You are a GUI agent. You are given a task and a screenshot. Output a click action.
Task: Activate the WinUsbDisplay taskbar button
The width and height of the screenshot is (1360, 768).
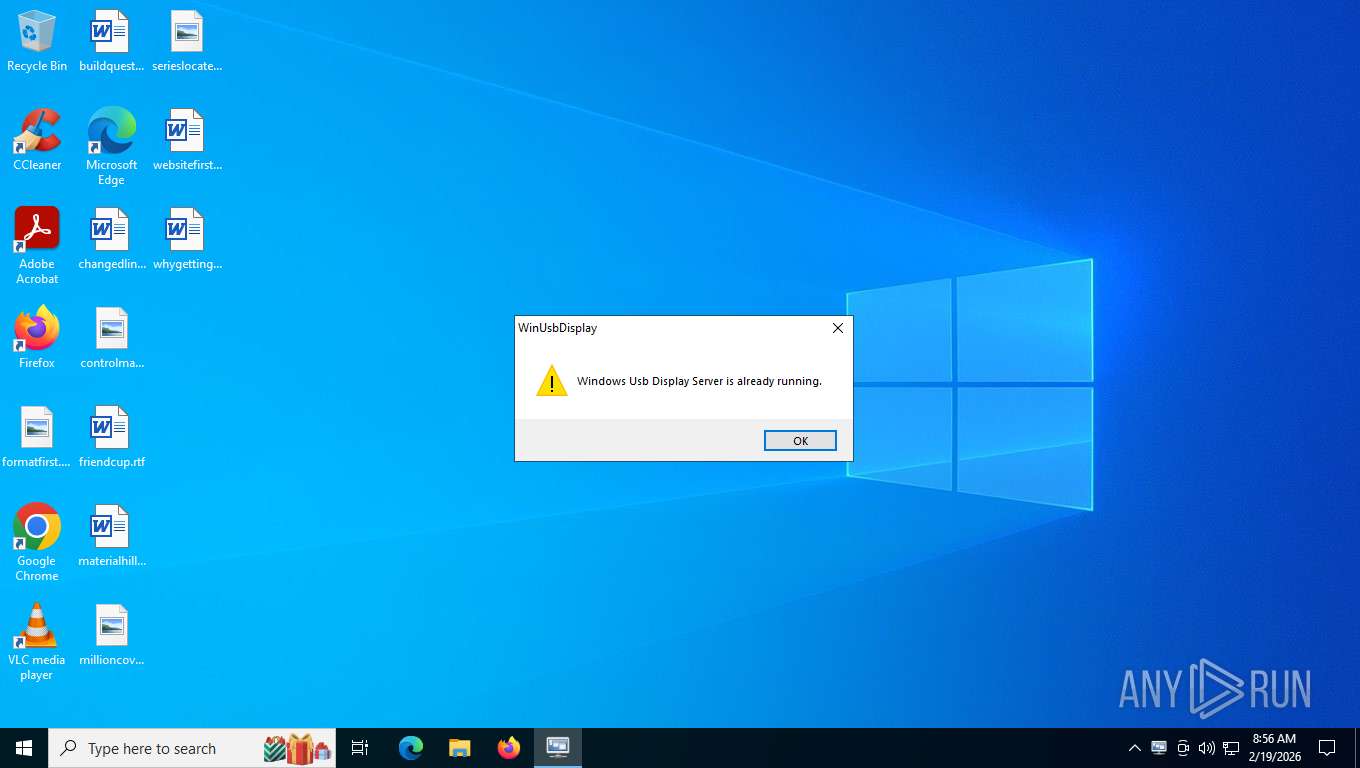point(557,748)
